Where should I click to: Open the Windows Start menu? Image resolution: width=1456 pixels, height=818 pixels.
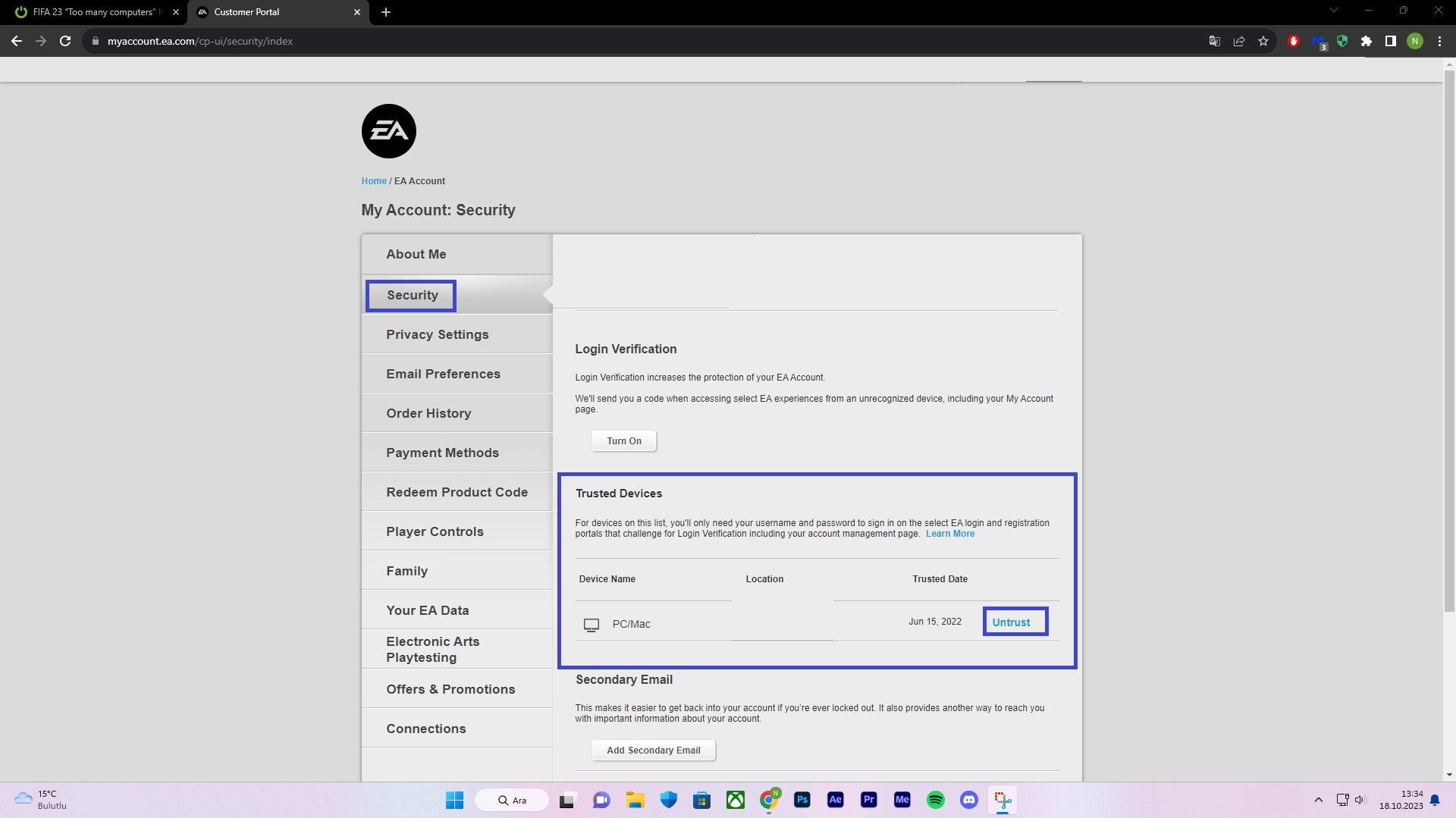point(454,800)
